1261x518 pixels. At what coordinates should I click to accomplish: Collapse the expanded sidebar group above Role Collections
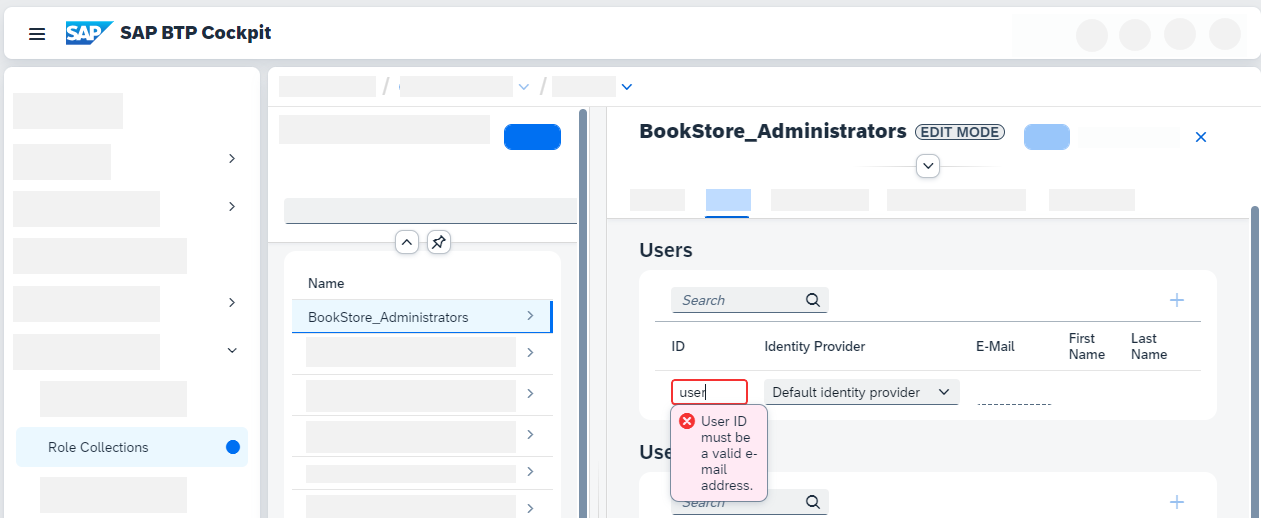pos(232,351)
